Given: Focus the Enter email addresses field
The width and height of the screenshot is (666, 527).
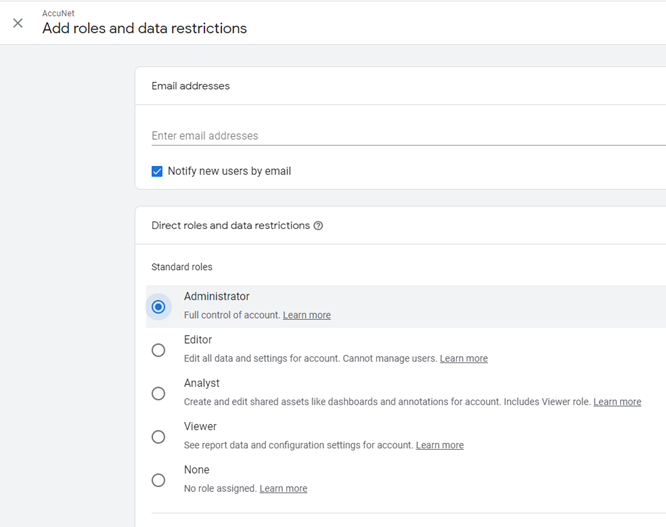Looking at the screenshot, I should (x=409, y=136).
